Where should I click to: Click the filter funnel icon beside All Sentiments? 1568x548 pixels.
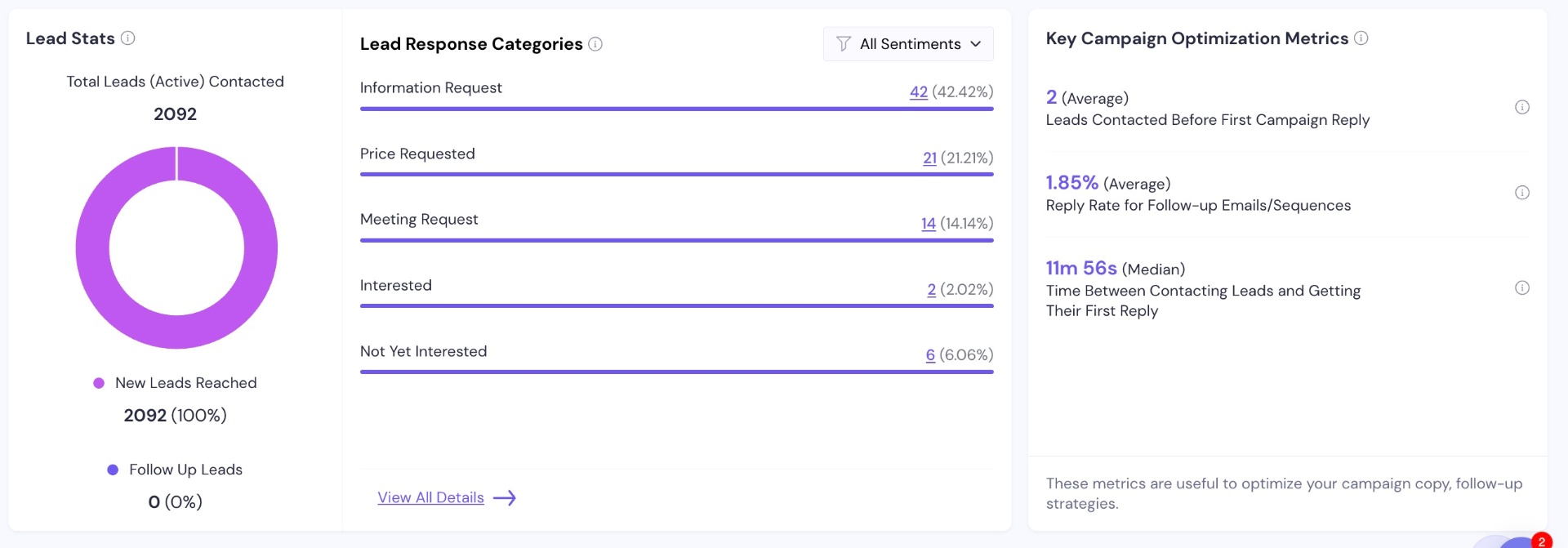coord(844,44)
